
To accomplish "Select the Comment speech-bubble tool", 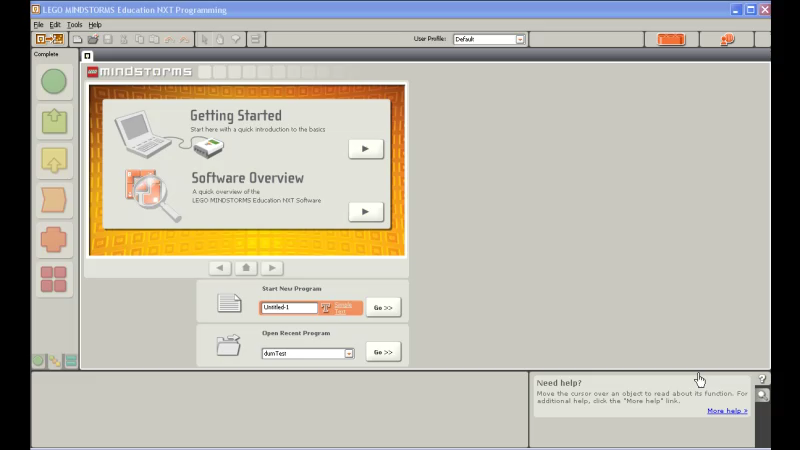I will [x=236, y=39].
